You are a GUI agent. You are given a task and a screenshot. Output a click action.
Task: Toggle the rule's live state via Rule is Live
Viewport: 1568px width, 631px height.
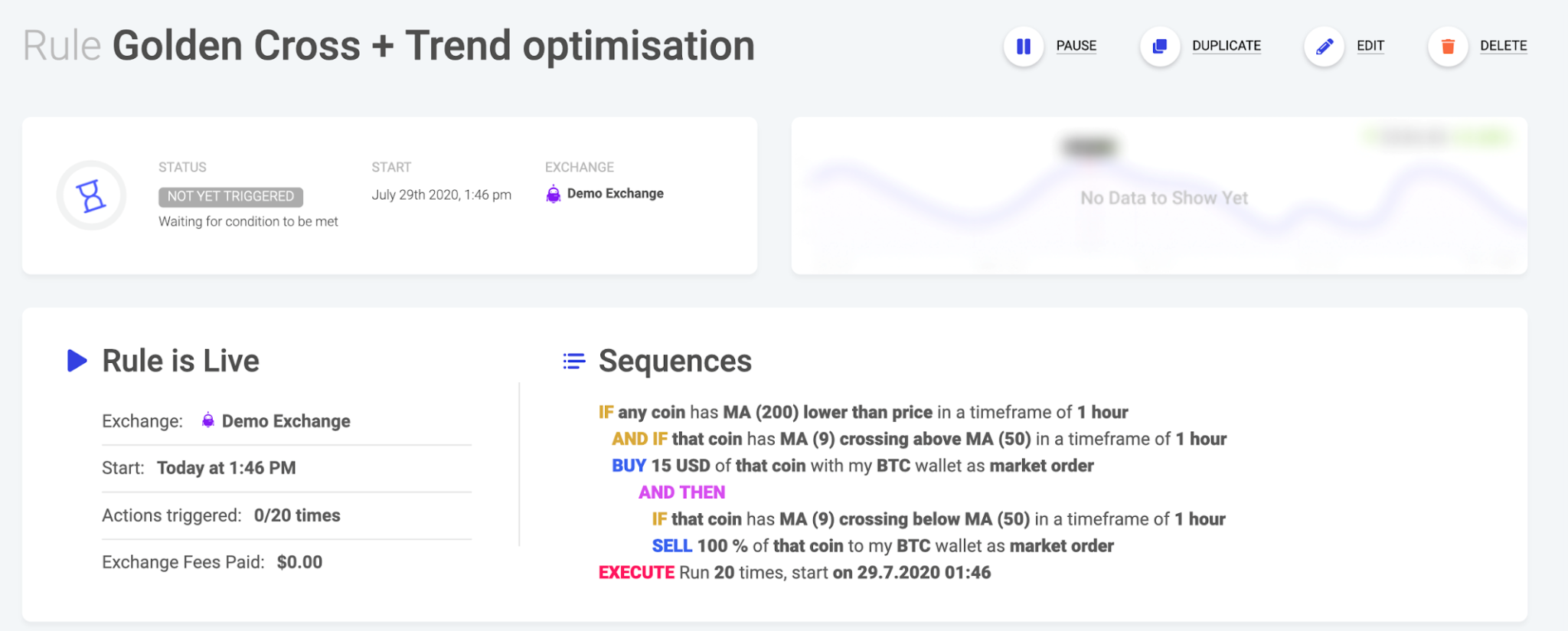tap(181, 361)
